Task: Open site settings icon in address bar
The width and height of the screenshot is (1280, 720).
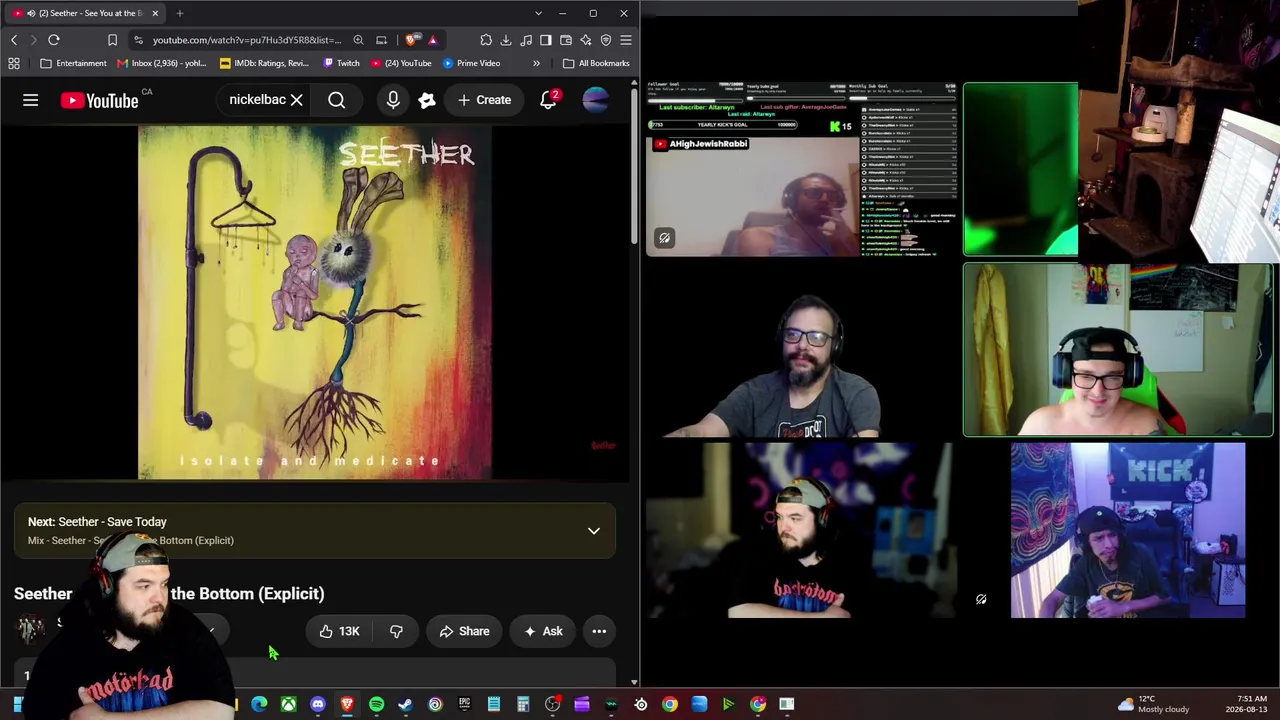Action: pyautogui.click(x=139, y=40)
